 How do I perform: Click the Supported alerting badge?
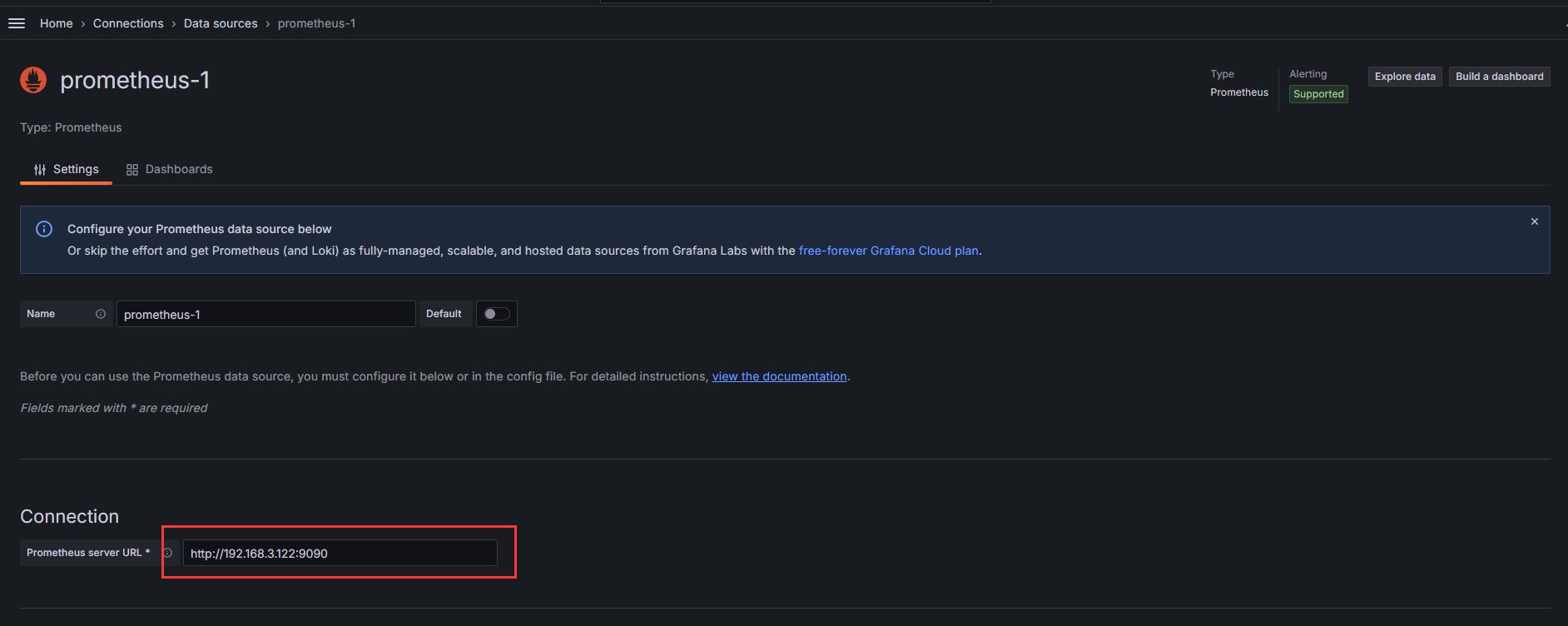click(x=1318, y=94)
